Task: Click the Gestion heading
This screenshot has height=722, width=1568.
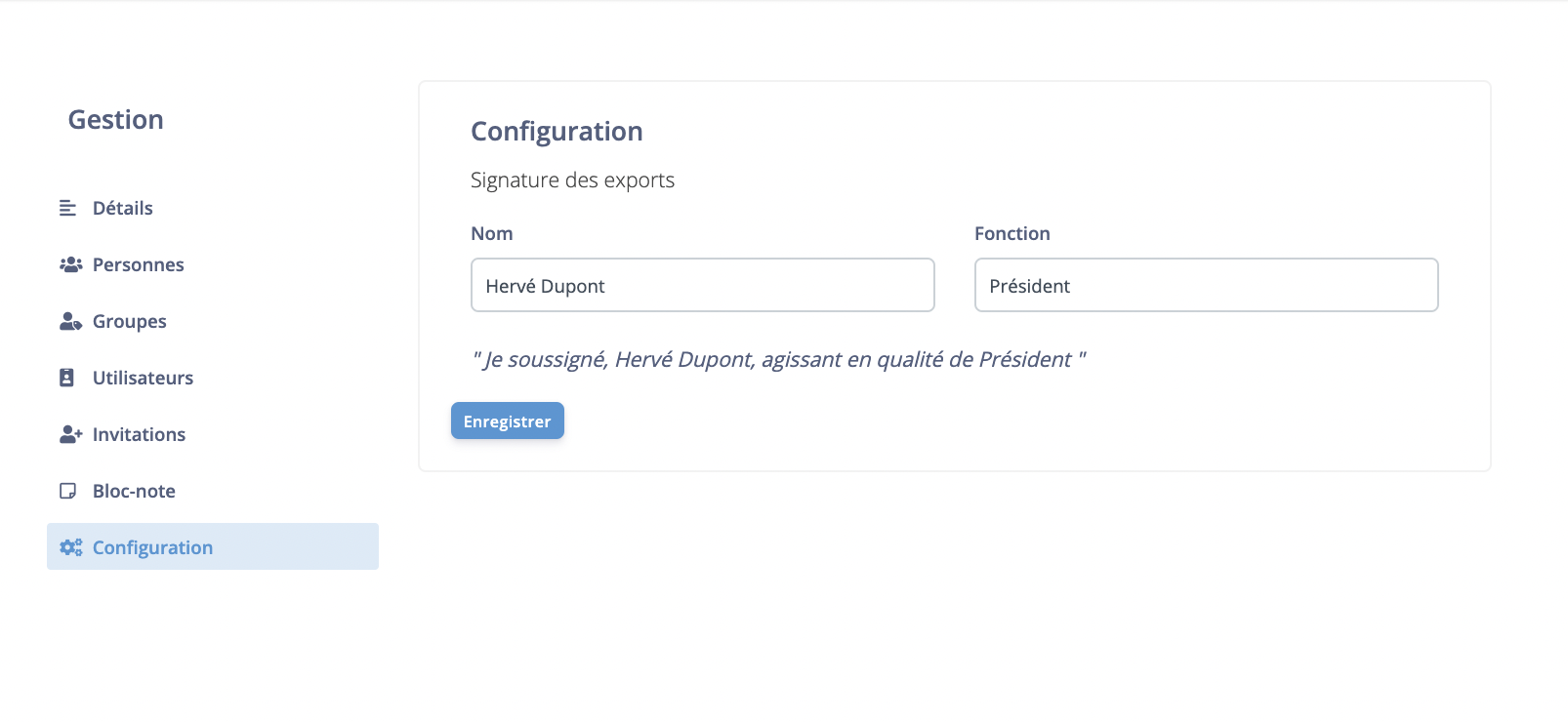Action: tap(115, 119)
